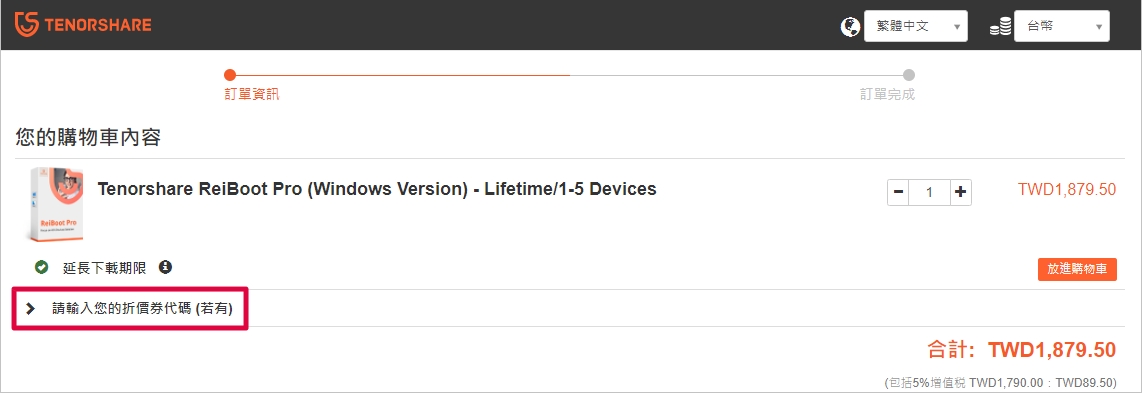Image resolution: width=1142 pixels, height=393 pixels.
Task: Click the TENORSHARE brand text
Action: [98, 25]
